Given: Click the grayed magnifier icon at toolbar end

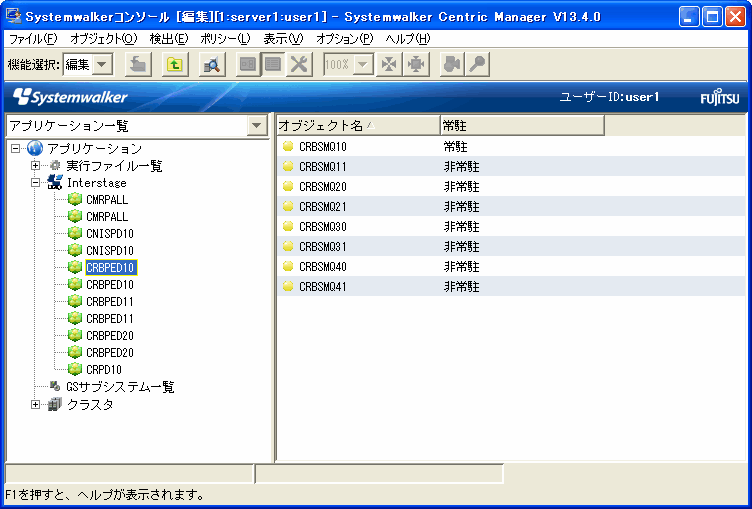Looking at the screenshot, I should 477,64.
